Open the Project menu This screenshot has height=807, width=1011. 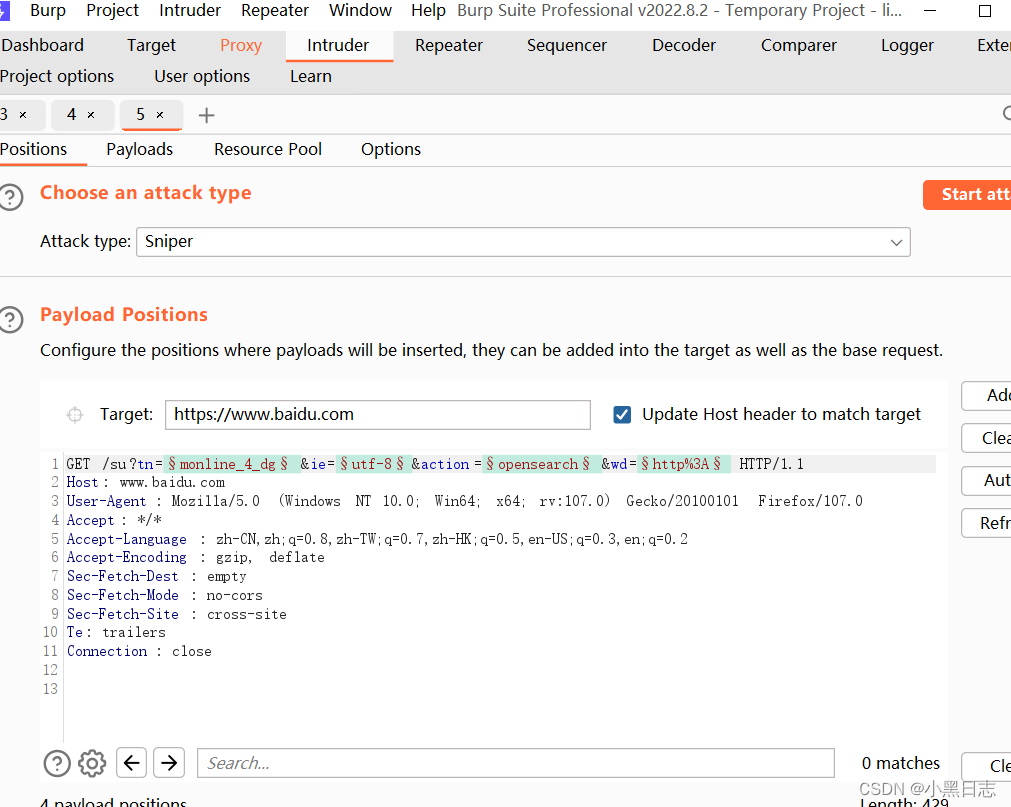112,11
